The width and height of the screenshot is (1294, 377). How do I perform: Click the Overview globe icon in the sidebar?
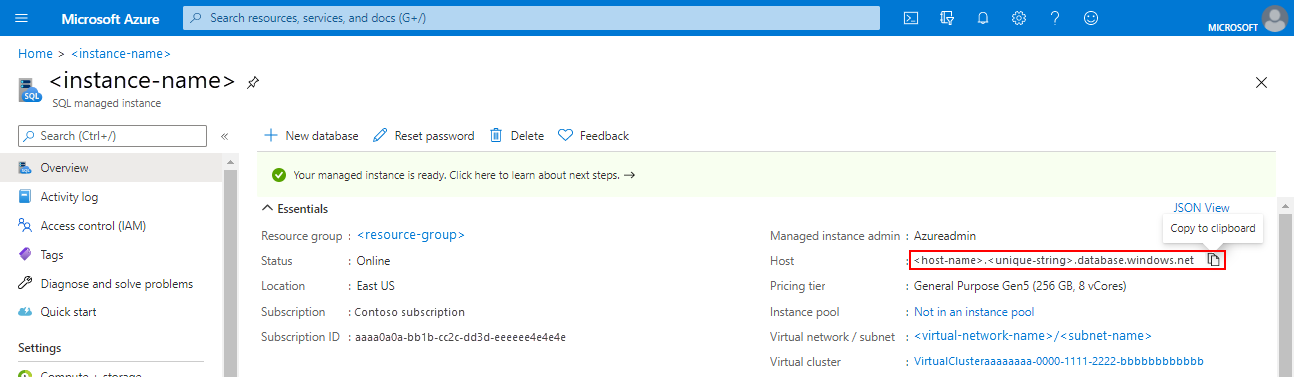tap(26, 168)
